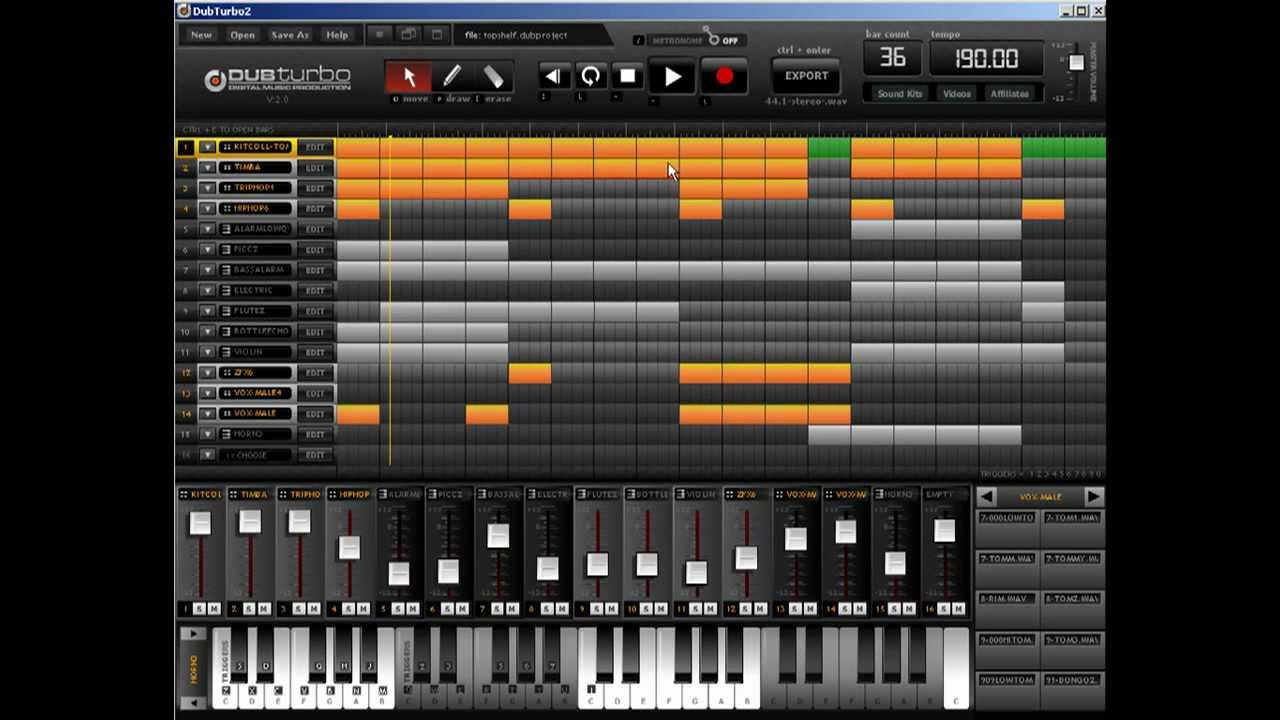This screenshot has height=720, width=1280.
Task: Click EDIT for track 1 KITCOLL
Action: click(x=315, y=147)
